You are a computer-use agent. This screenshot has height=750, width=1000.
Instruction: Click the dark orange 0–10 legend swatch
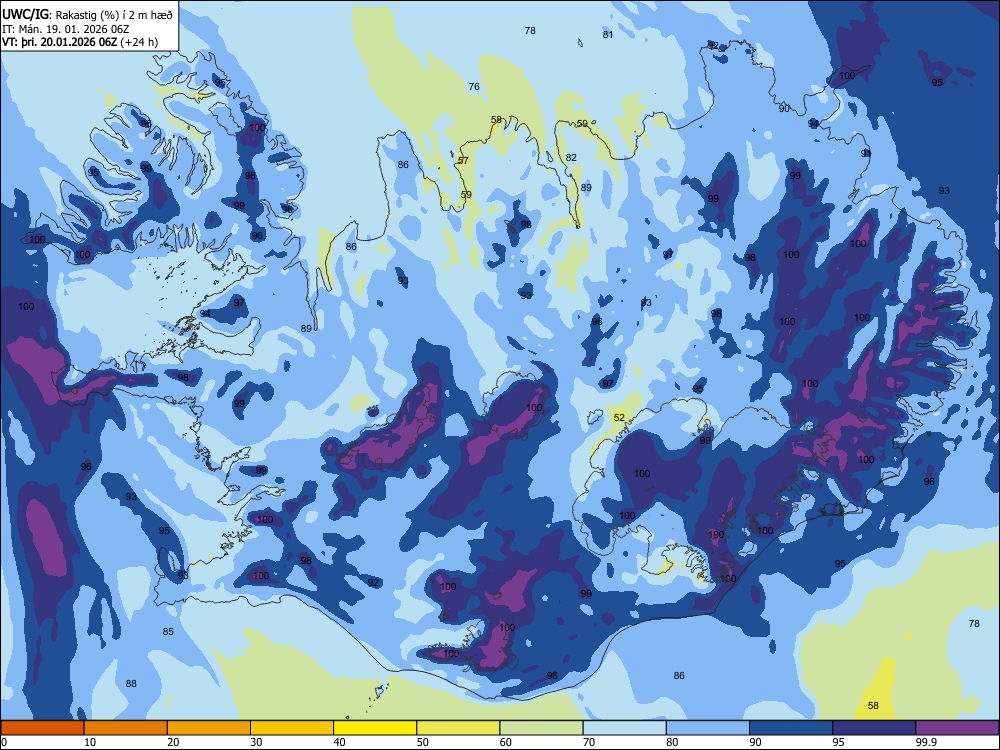coord(42,728)
